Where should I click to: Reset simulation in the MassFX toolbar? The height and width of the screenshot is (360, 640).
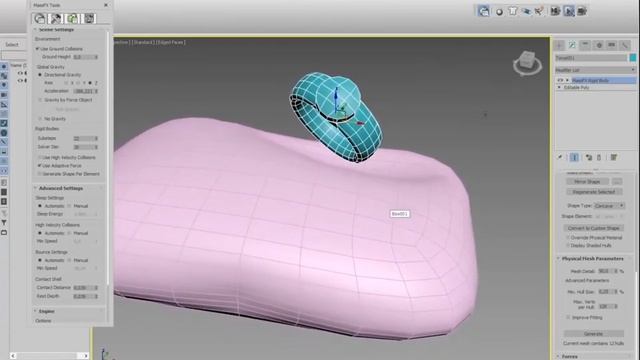555,11
